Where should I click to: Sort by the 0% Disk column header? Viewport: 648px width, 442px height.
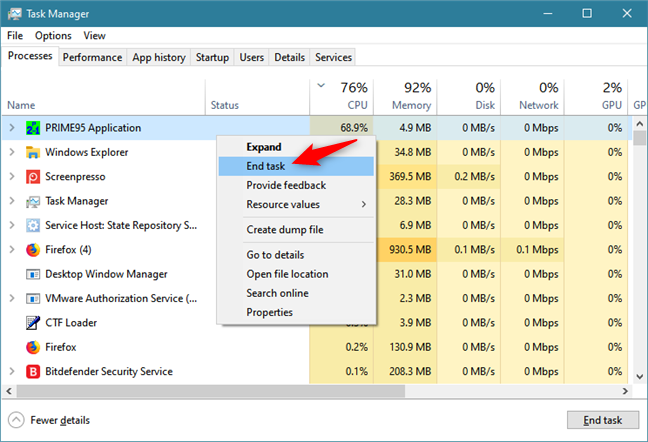[469, 97]
